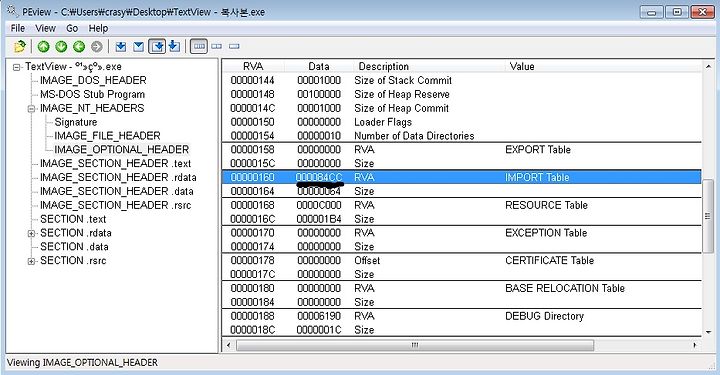The height and width of the screenshot is (375, 720).
Task: Click the vertical scrollbar up arrow
Action: (708, 67)
